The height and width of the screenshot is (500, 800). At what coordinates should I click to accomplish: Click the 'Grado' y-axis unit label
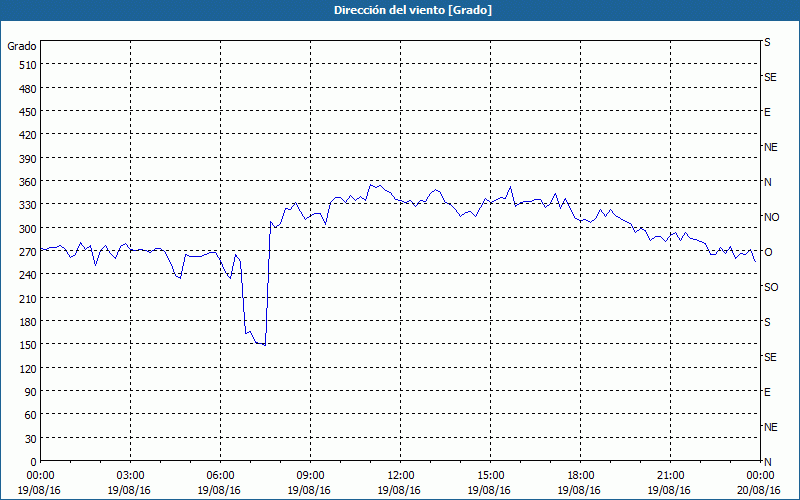click(x=22, y=46)
